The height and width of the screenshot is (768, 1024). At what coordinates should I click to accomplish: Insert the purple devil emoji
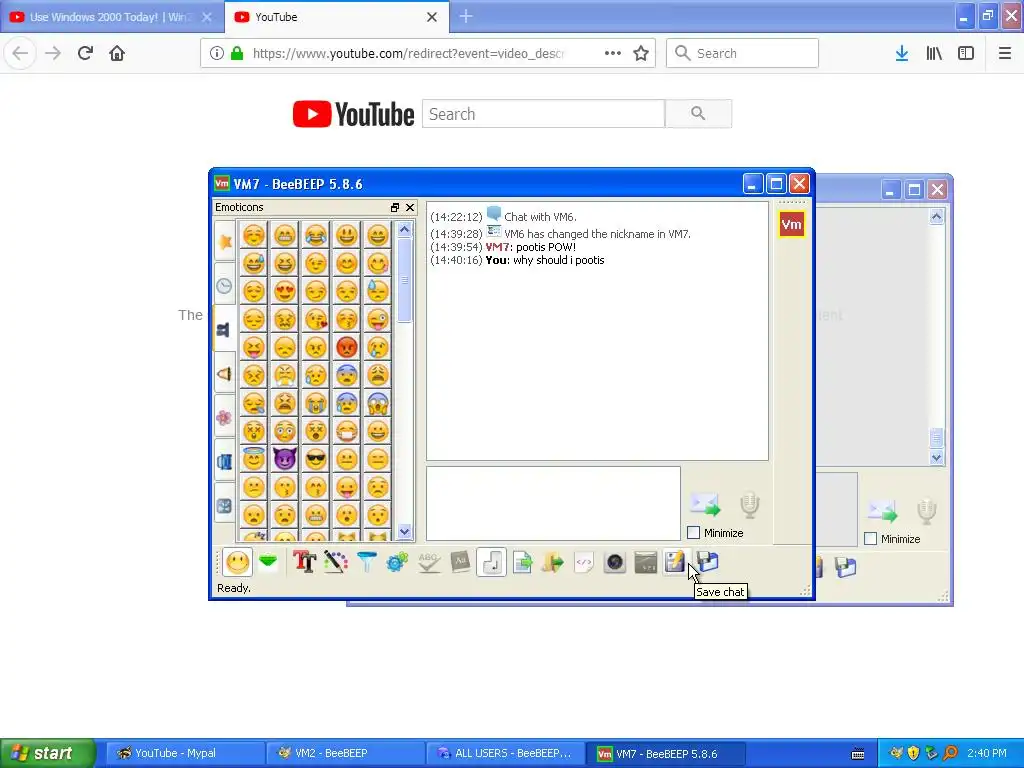click(x=285, y=458)
